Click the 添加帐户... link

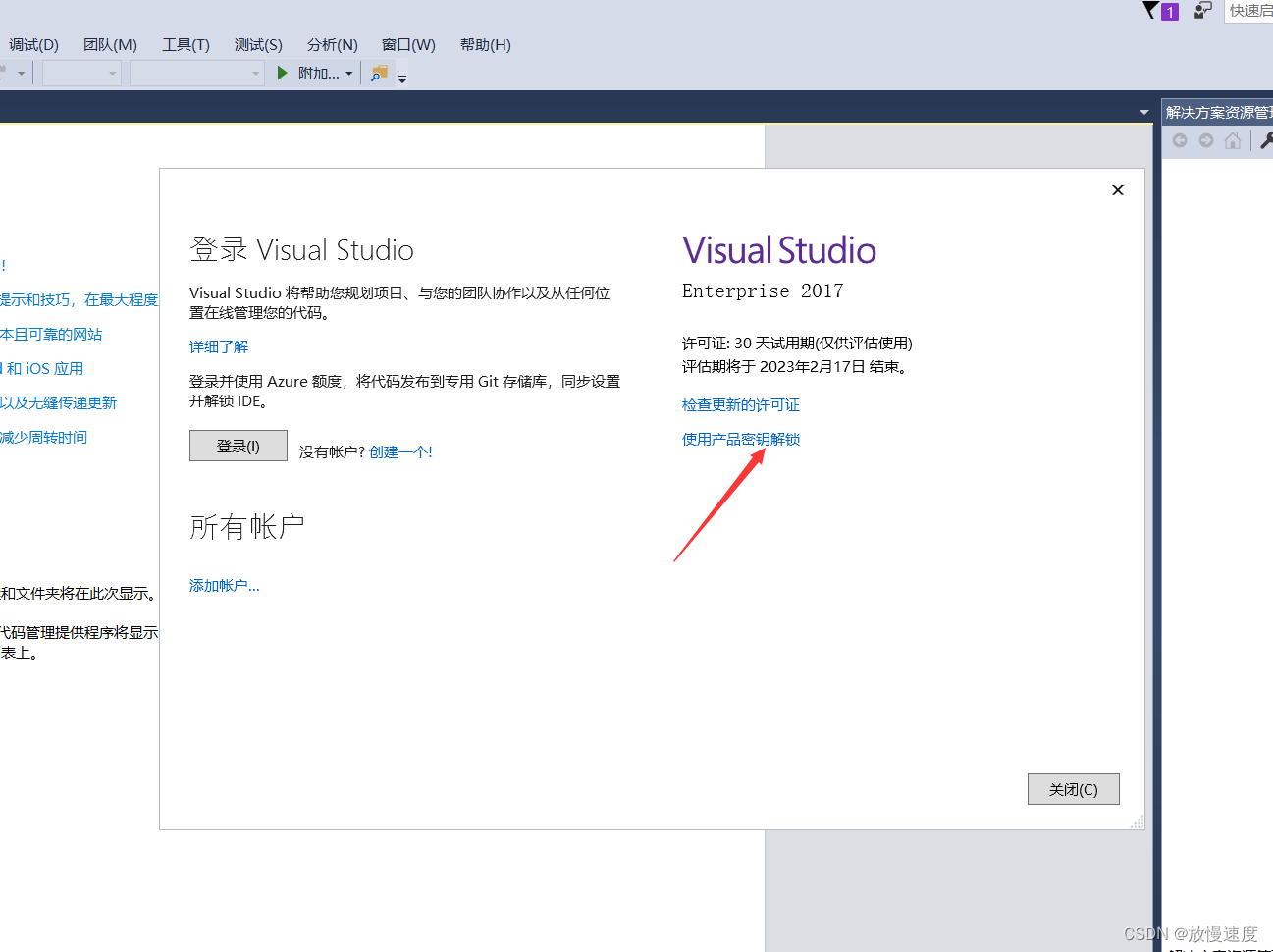coord(225,585)
